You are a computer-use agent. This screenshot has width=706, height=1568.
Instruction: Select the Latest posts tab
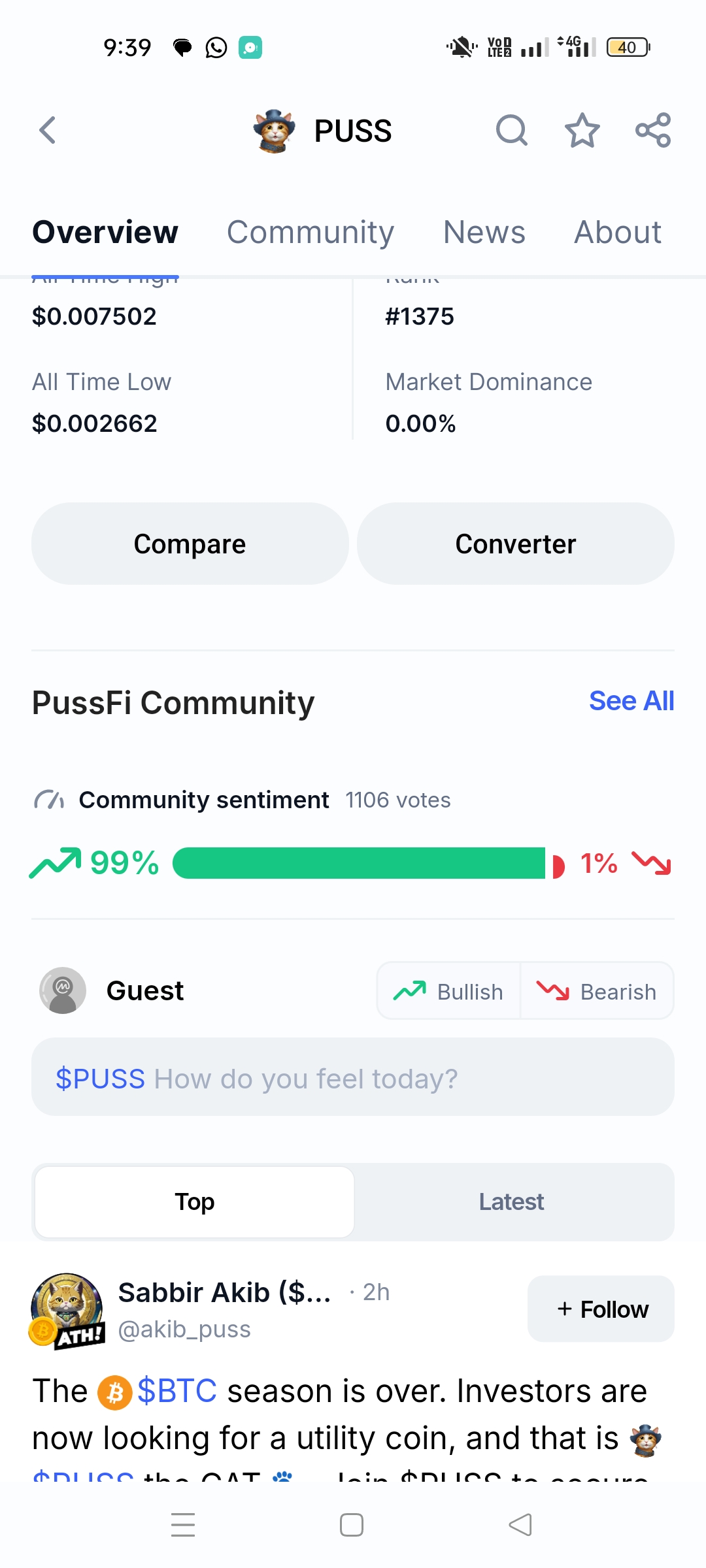tap(511, 1201)
